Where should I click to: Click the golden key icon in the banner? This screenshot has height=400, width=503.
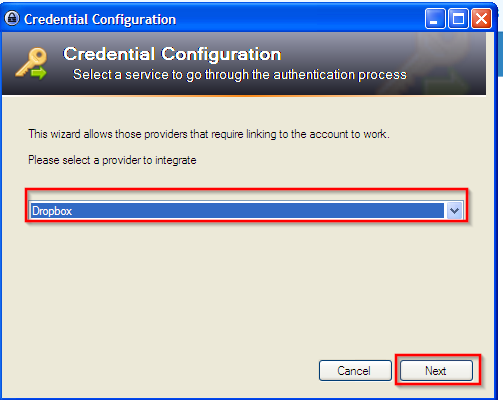pyautogui.click(x=31, y=62)
